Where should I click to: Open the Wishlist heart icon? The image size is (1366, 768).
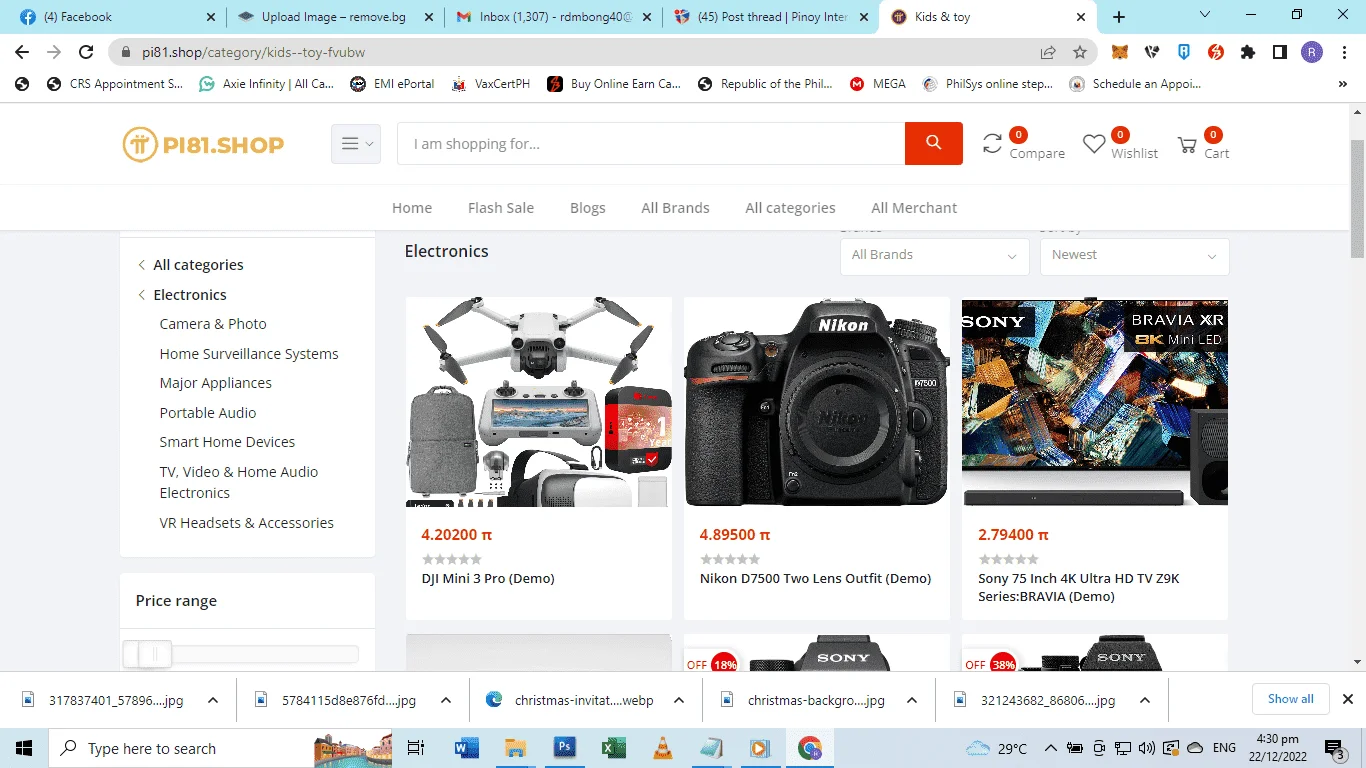[1094, 144]
